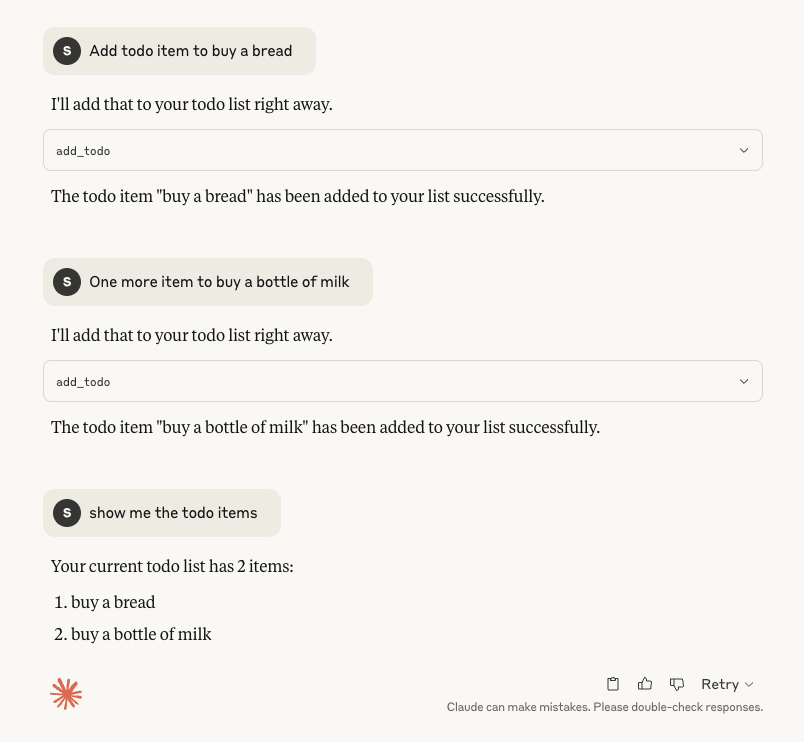Image resolution: width=804 pixels, height=742 pixels.
Task: Click list item "buy a bread"
Action: [113, 602]
